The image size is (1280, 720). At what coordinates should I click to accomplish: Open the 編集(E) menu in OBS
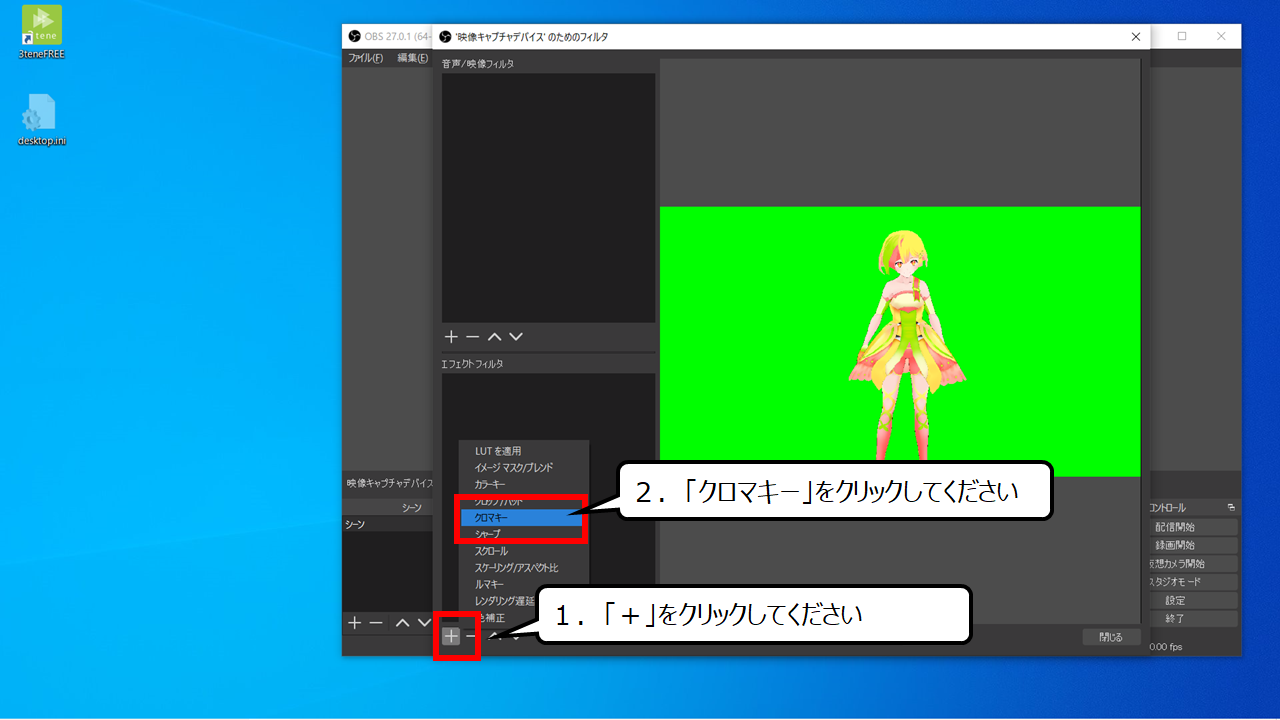click(x=412, y=58)
